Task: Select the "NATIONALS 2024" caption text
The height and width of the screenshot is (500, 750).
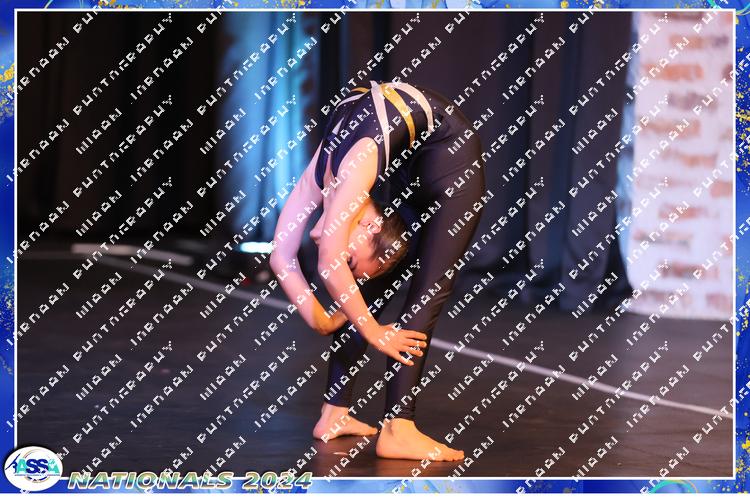Action: coord(190,480)
